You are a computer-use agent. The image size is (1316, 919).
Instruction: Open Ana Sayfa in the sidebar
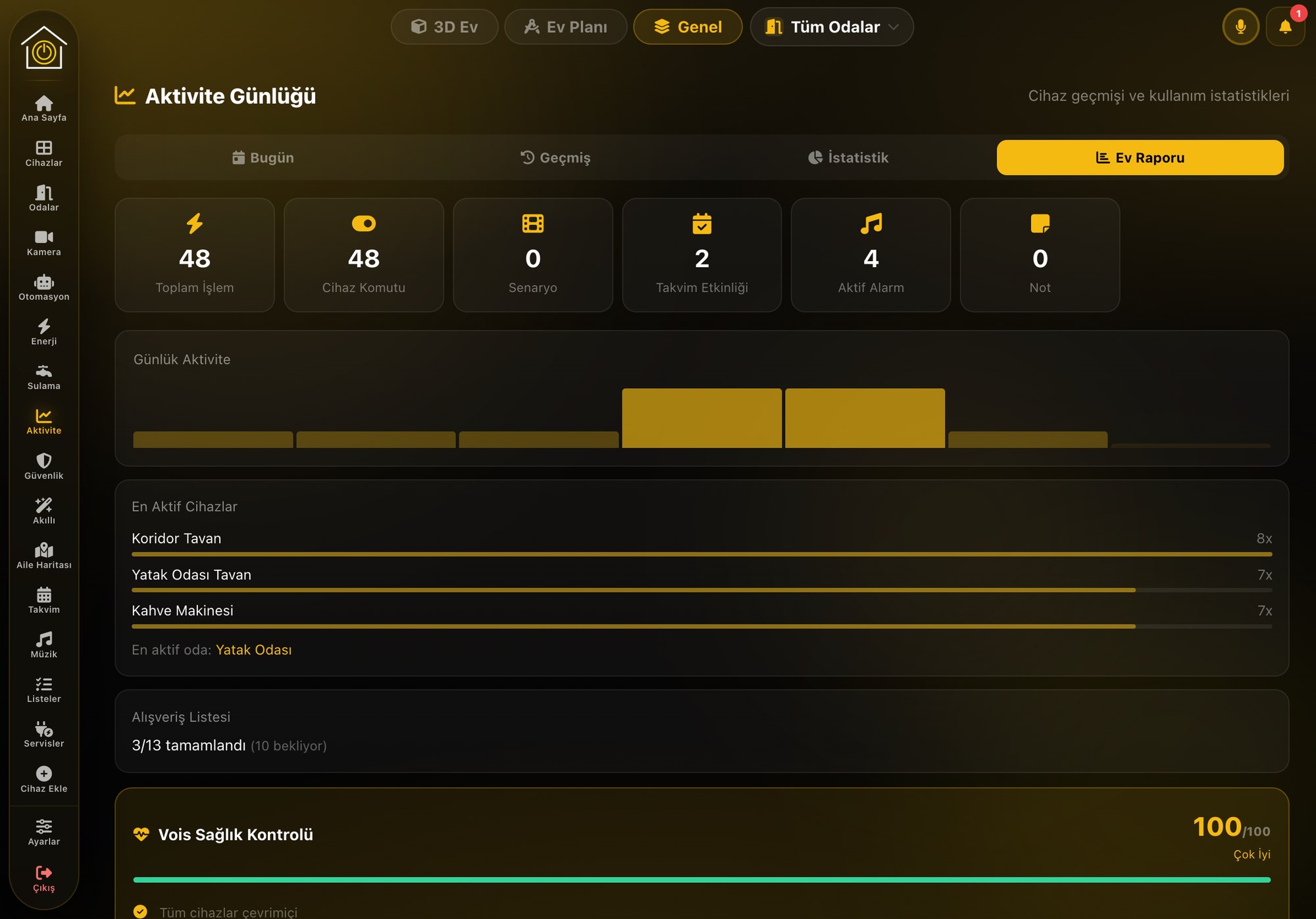pos(43,108)
